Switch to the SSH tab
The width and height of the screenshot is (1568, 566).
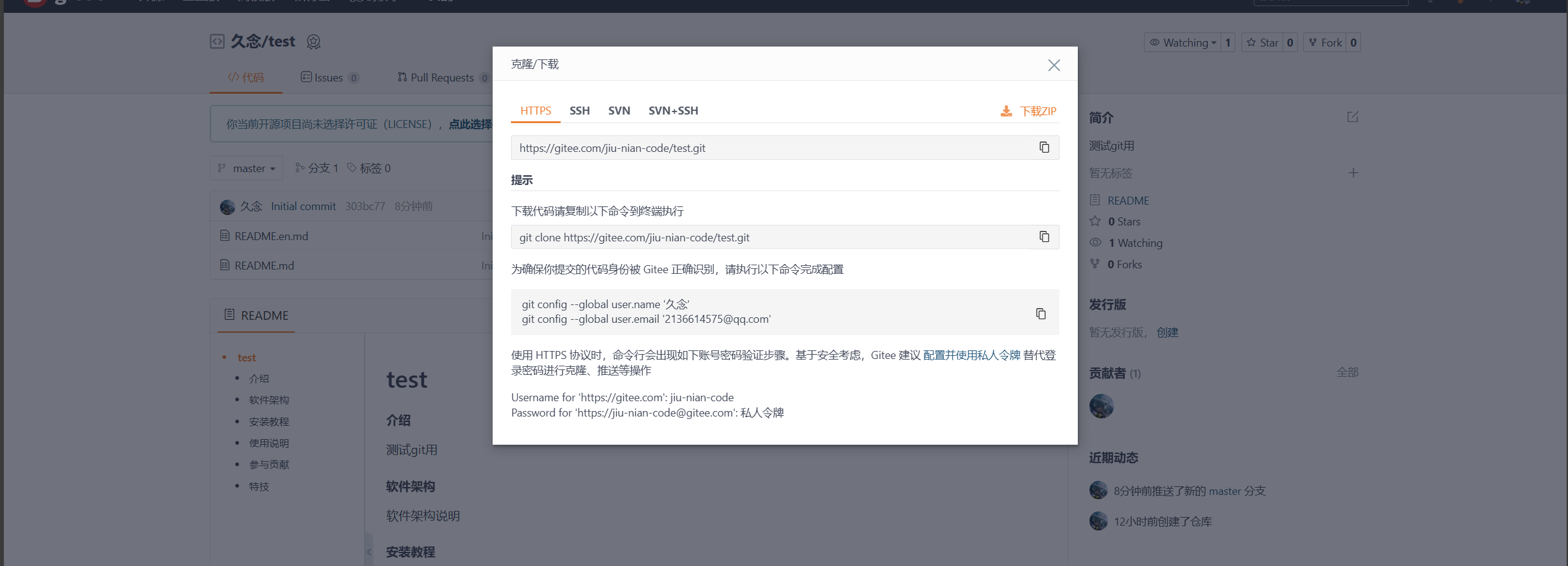(x=580, y=111)
